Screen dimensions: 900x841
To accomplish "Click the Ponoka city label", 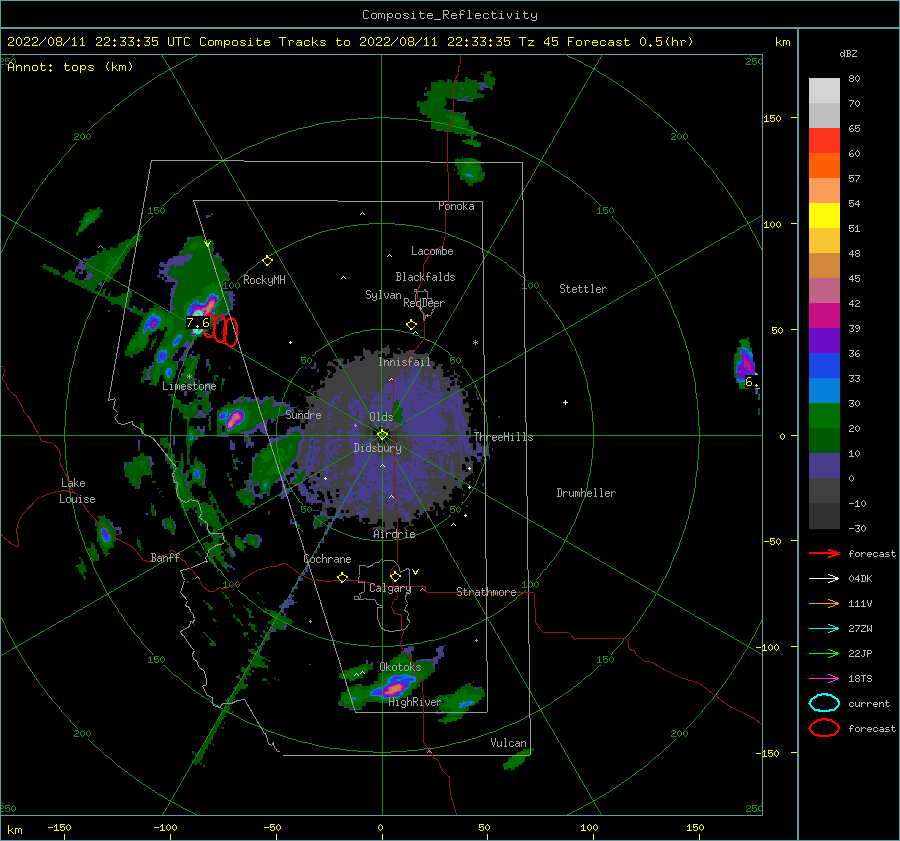I will click(456, 206).
